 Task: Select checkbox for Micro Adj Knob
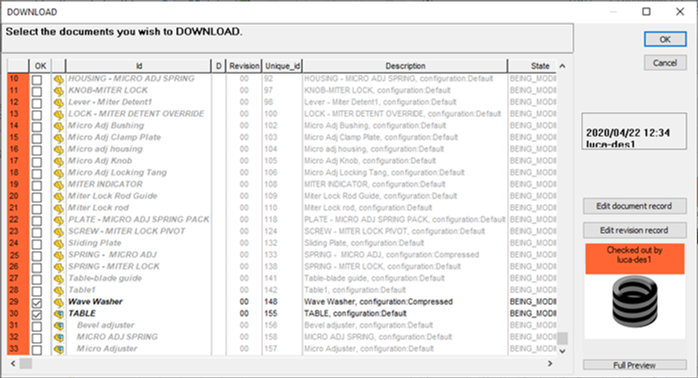click(x=37, y=162)
